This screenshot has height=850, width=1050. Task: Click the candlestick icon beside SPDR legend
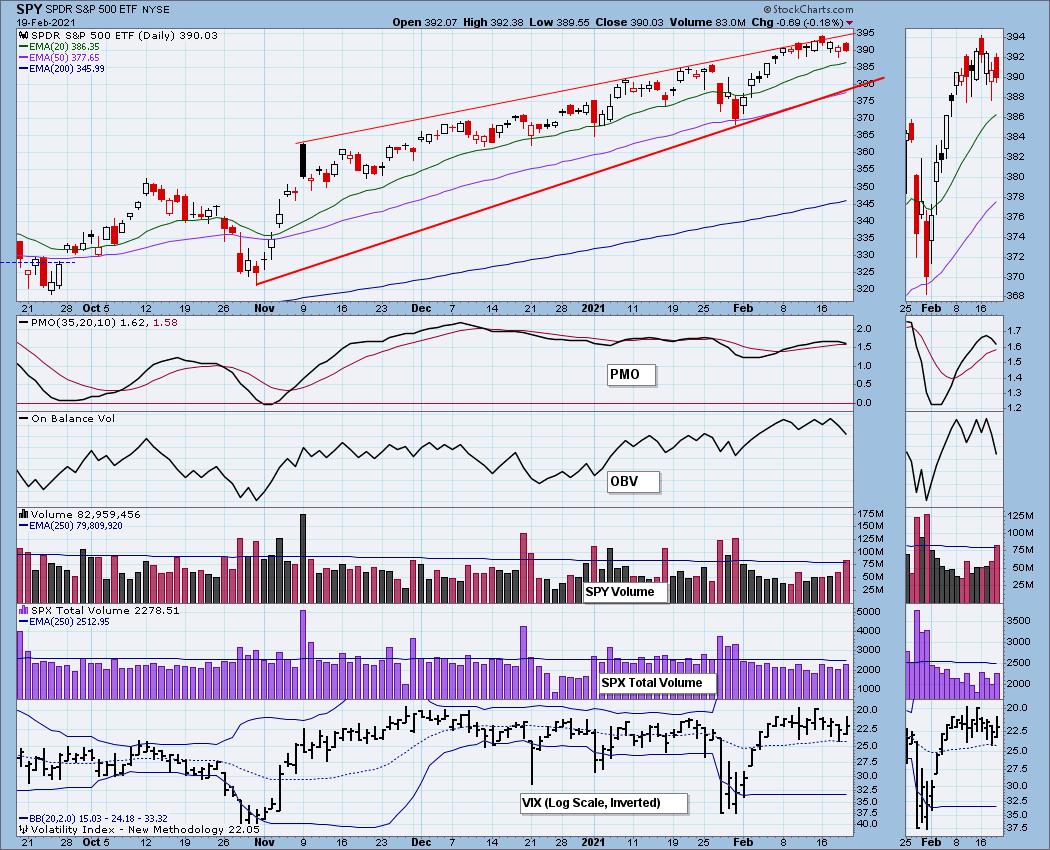23,36
